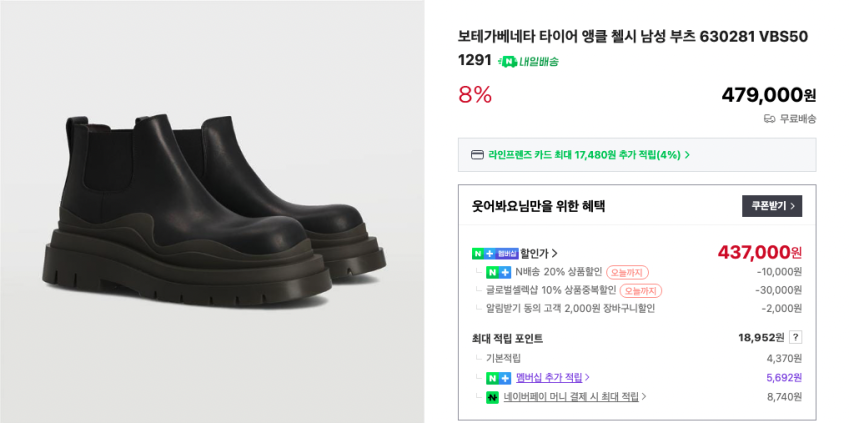Open the 멤버십 추가 적립 link
The width and height of the screenshot is (849, 423).
(x=549, y=378)
